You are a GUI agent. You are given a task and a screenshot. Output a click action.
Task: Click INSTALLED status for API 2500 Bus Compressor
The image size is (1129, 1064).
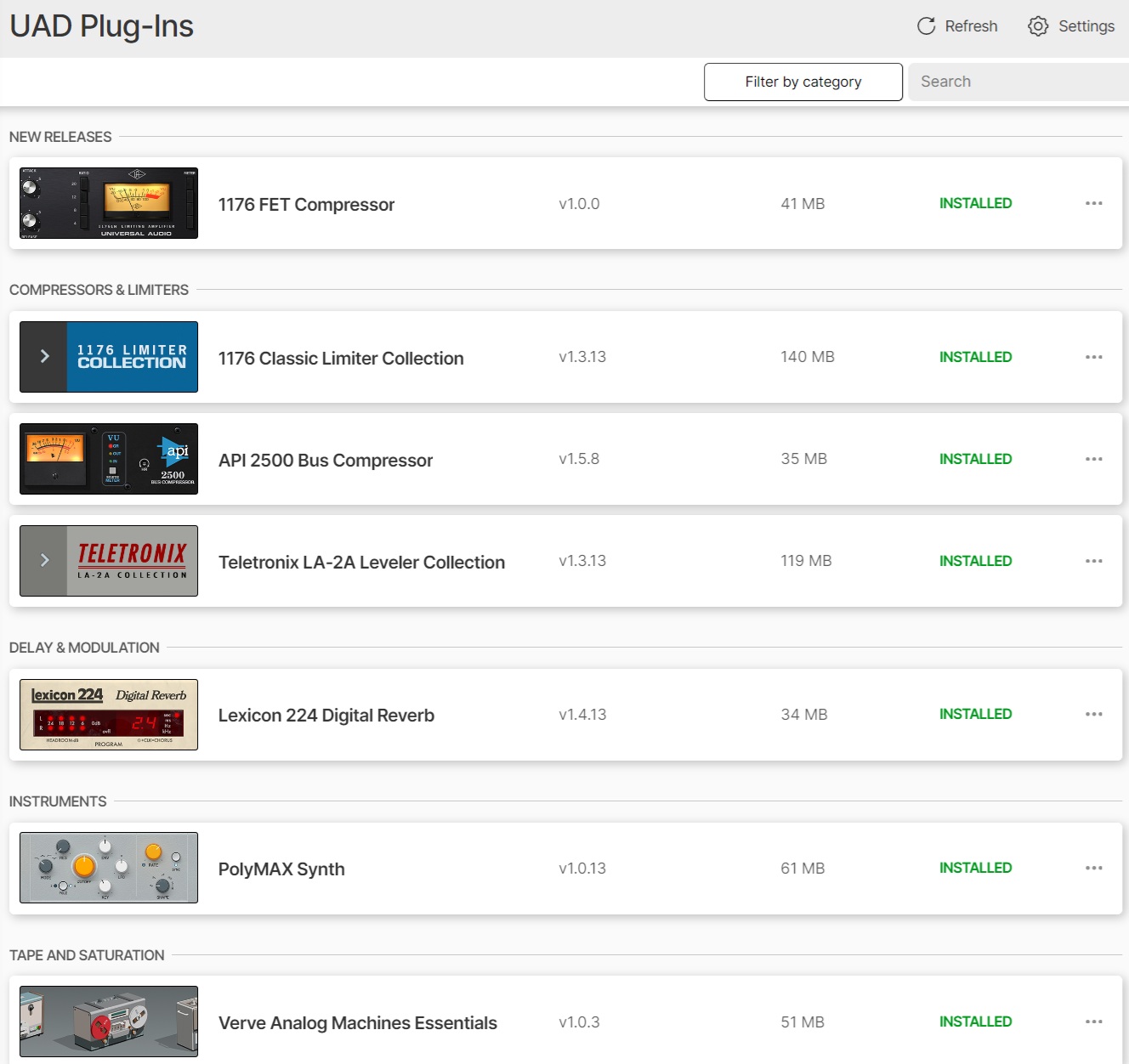click(x=975, y=459)
